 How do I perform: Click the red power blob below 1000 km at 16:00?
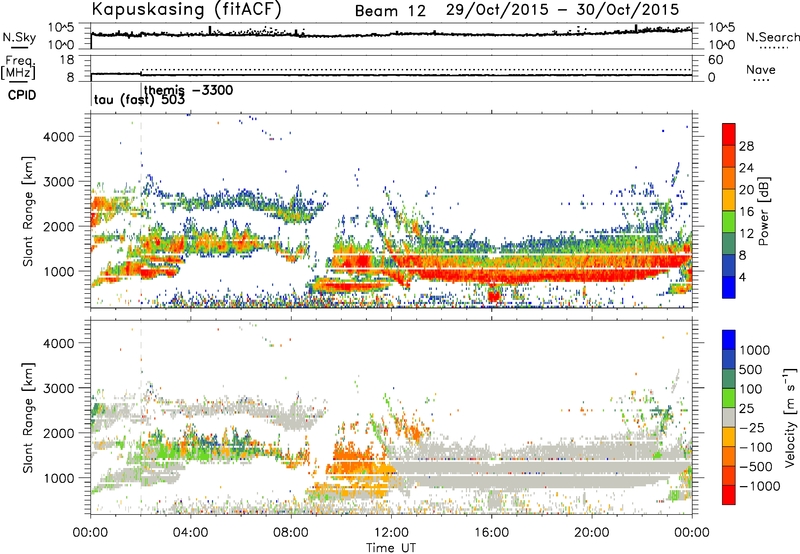click(494, 295)
